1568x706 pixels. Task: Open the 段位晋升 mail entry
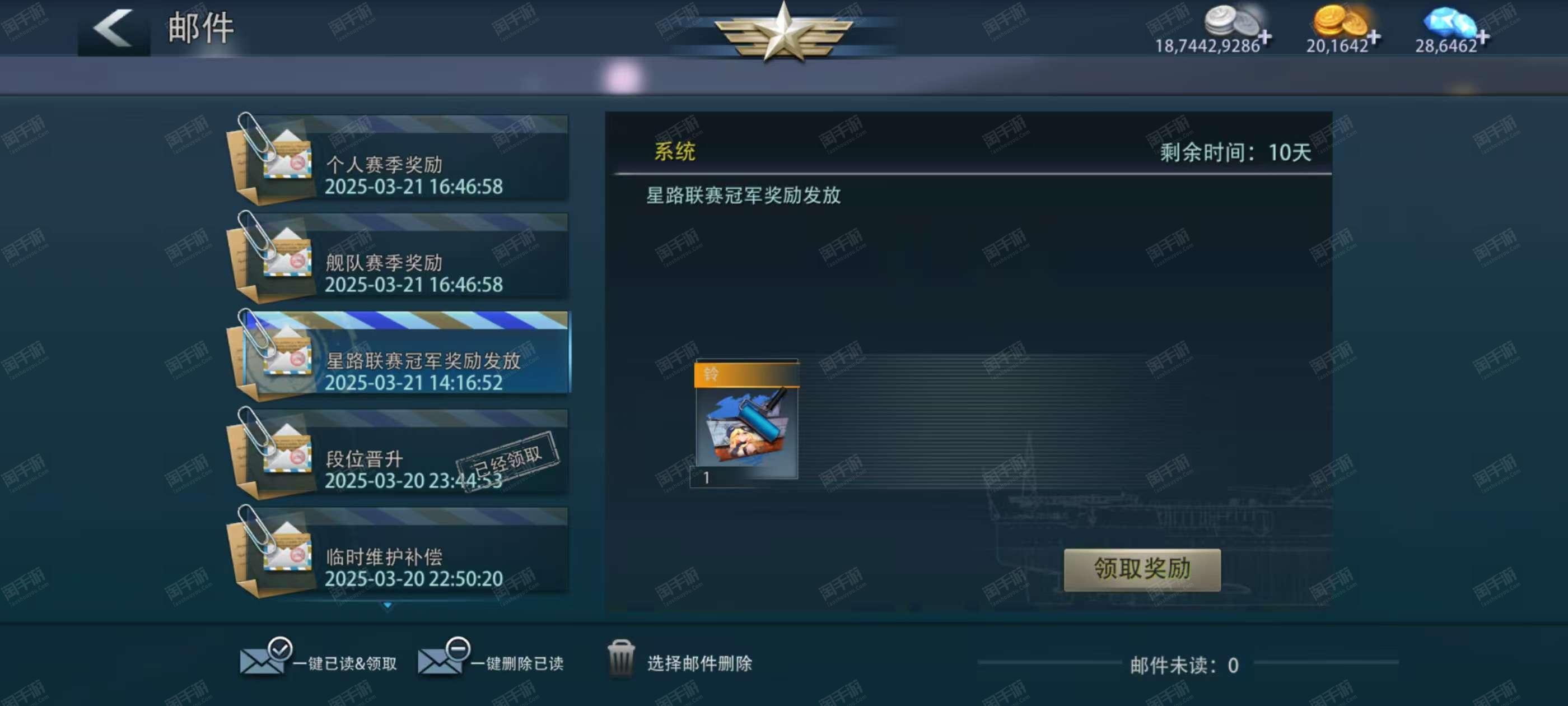click(x=399, y=453)
